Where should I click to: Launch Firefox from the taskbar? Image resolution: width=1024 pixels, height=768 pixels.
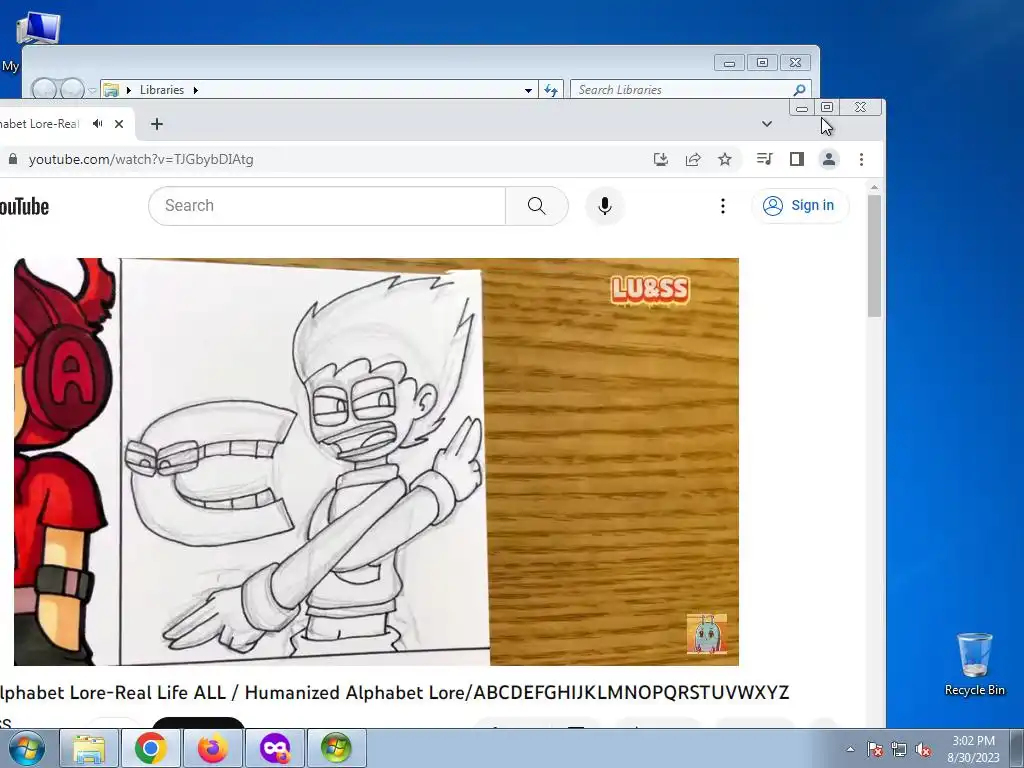tap(213, 748)
